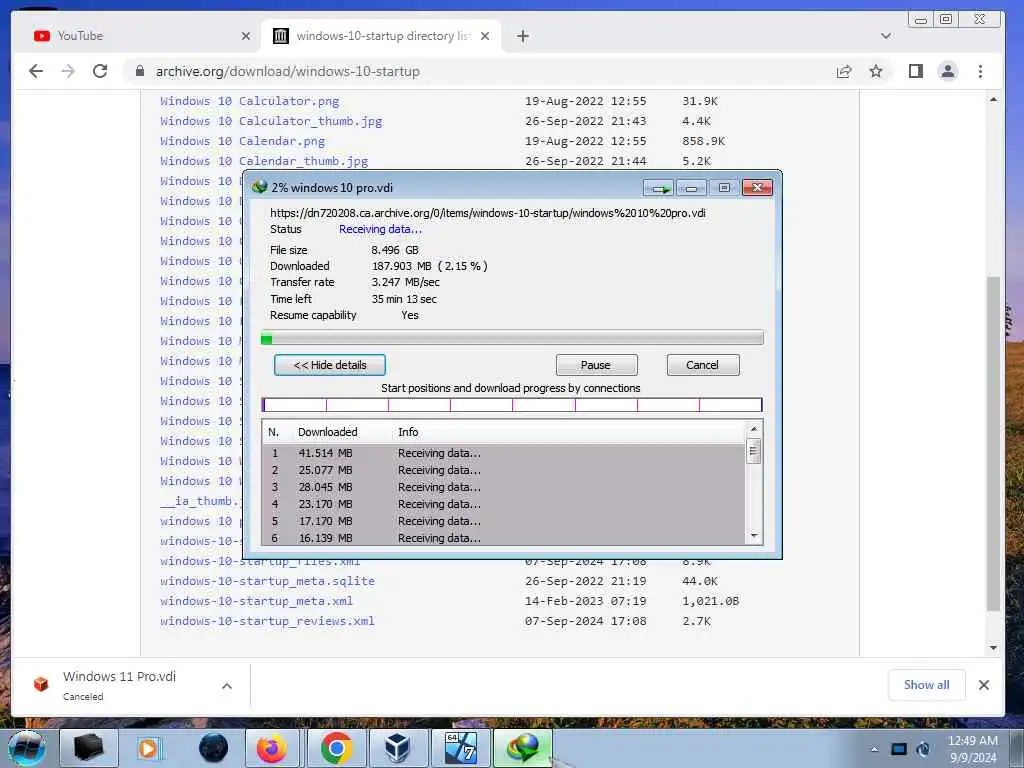Open Windows 10 Calculator_thumb.jpg link
The height and width of the screenshot is (768, 1024).
[x=271, y=121]
